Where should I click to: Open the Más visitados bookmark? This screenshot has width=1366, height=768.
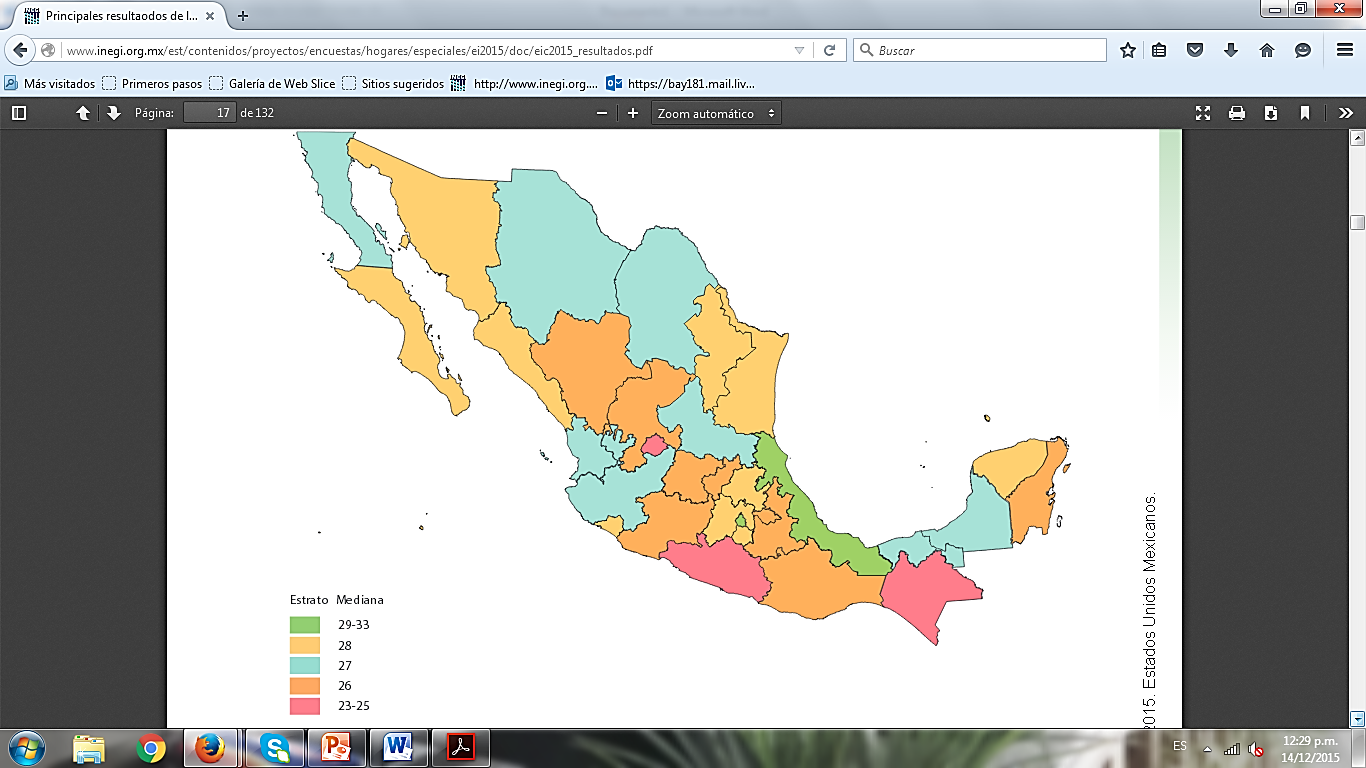(50, 84)
